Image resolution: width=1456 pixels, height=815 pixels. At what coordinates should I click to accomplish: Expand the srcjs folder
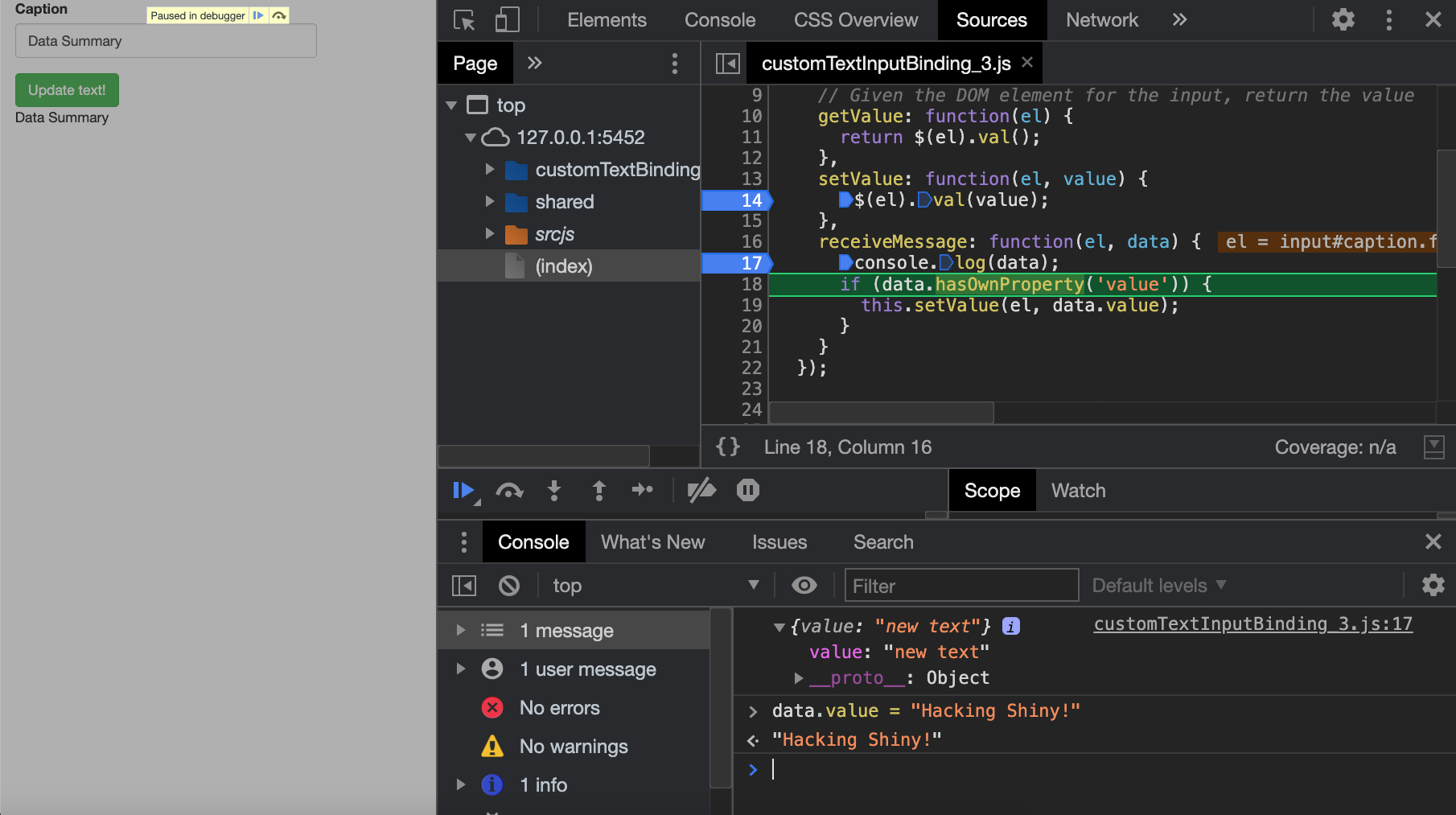click(x=489, y=234)
